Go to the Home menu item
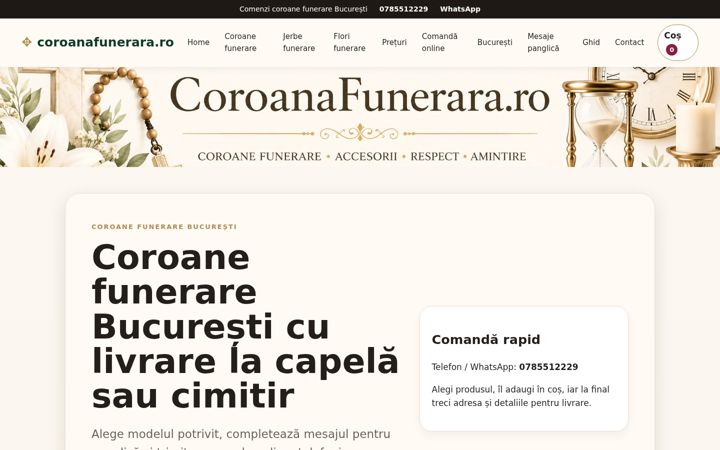 (198, 42)
